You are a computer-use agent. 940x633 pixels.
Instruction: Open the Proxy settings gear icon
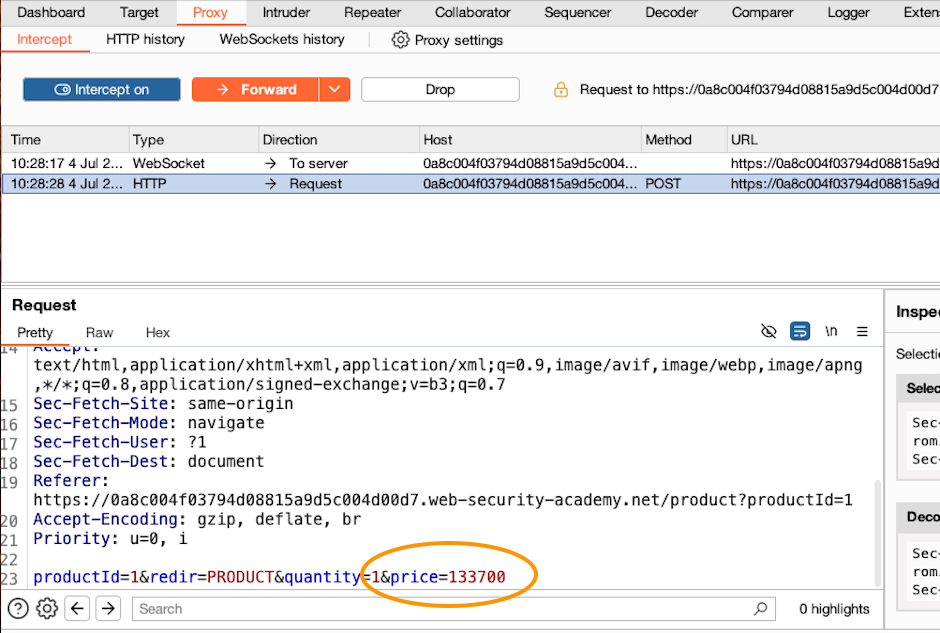point(400,39)
